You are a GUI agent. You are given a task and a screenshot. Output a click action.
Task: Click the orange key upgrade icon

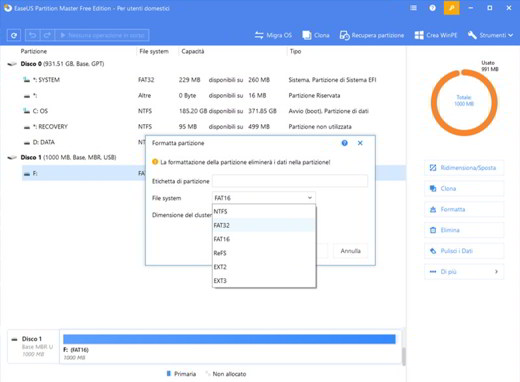pos(452,8)
